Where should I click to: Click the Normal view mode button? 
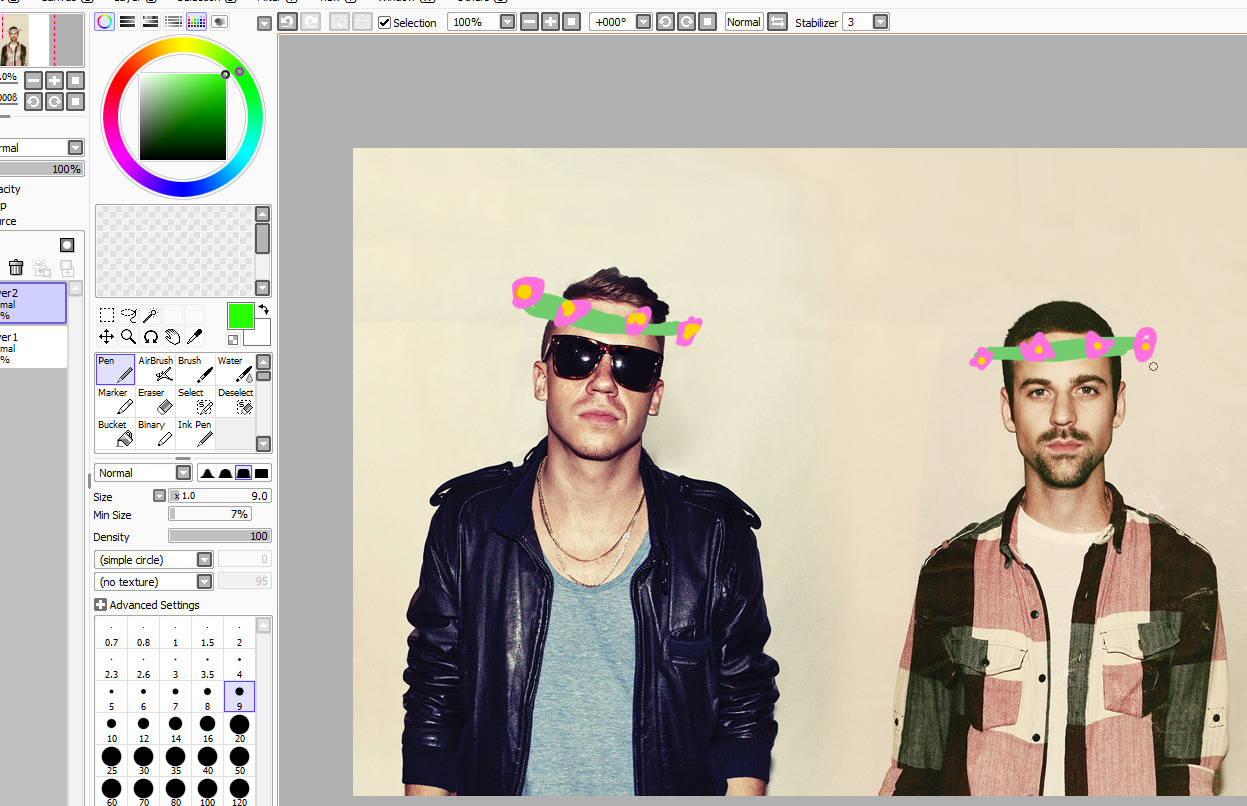tap(743, 22)
